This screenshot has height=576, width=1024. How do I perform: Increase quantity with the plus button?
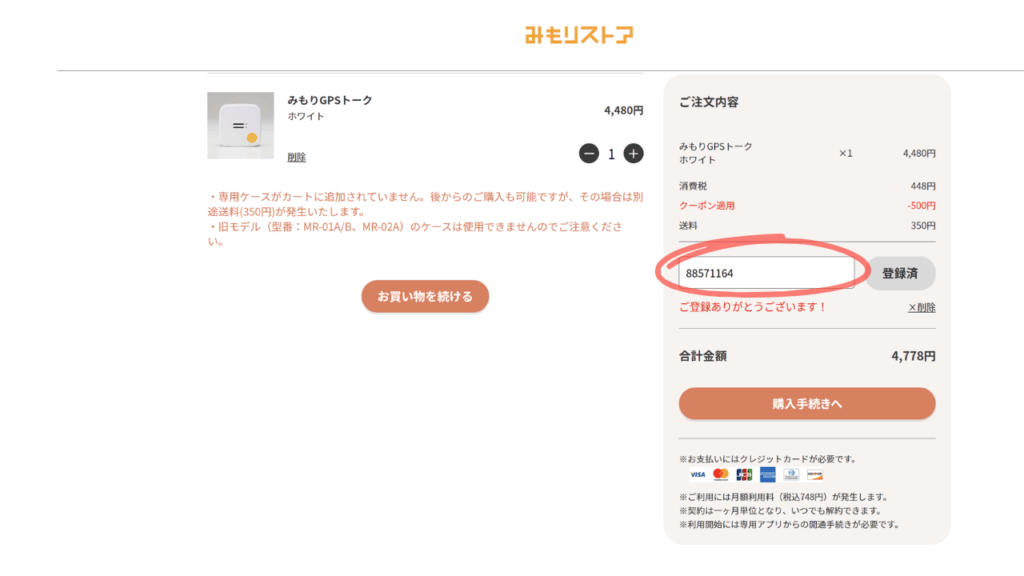coord(633,154)
